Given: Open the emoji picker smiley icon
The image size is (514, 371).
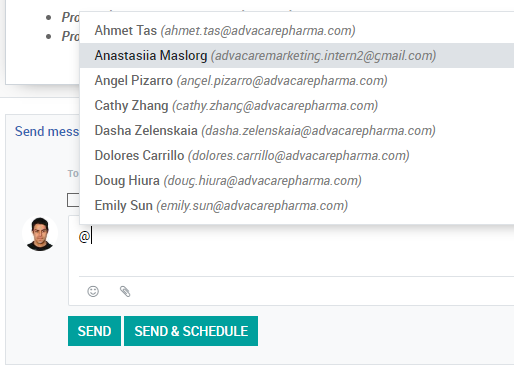Looking at the screenshot, I should click(x=93, y=291).
